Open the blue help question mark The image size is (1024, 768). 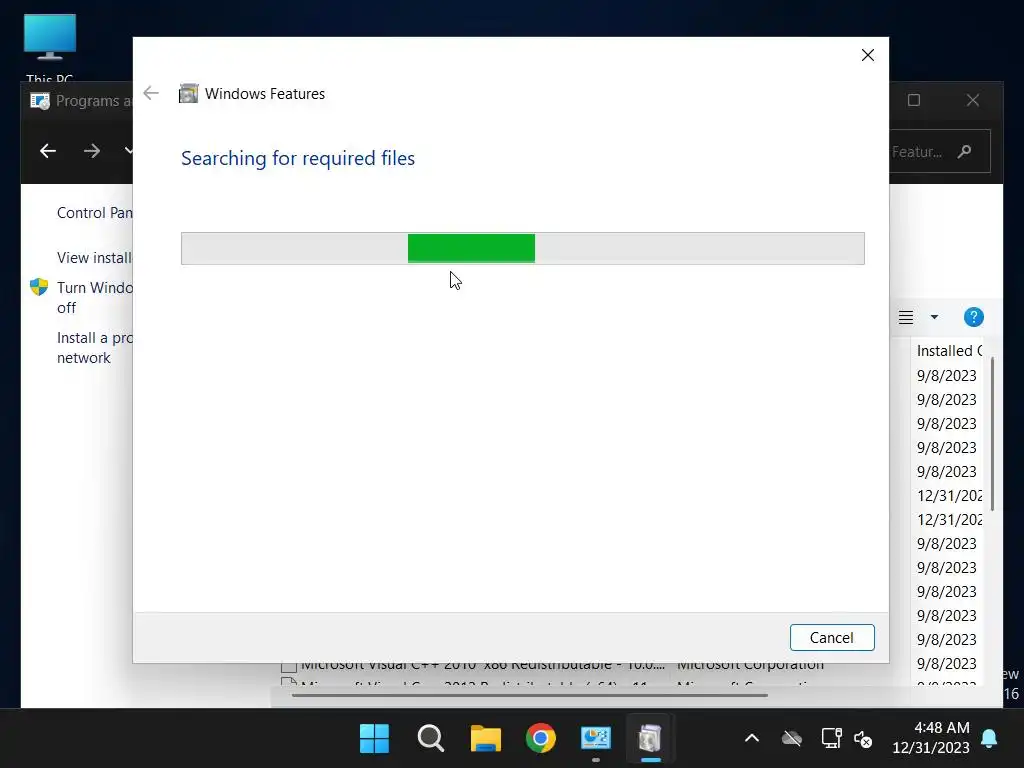point(973,317)
